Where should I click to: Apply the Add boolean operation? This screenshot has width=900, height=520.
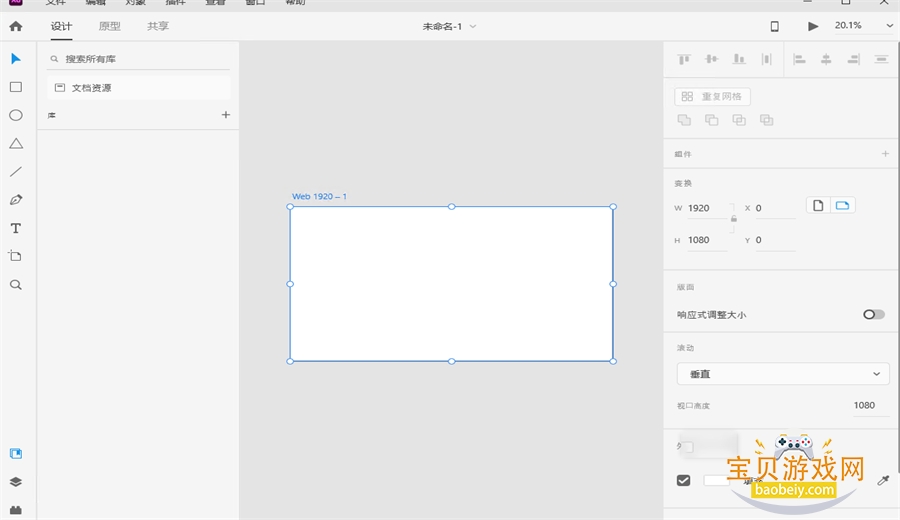684,120
